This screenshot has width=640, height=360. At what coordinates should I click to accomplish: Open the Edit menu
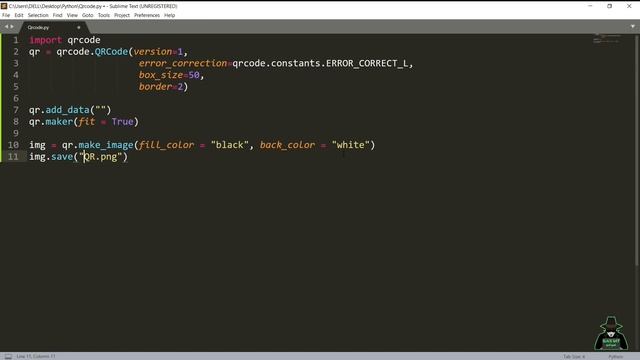(x=19, y=15)
